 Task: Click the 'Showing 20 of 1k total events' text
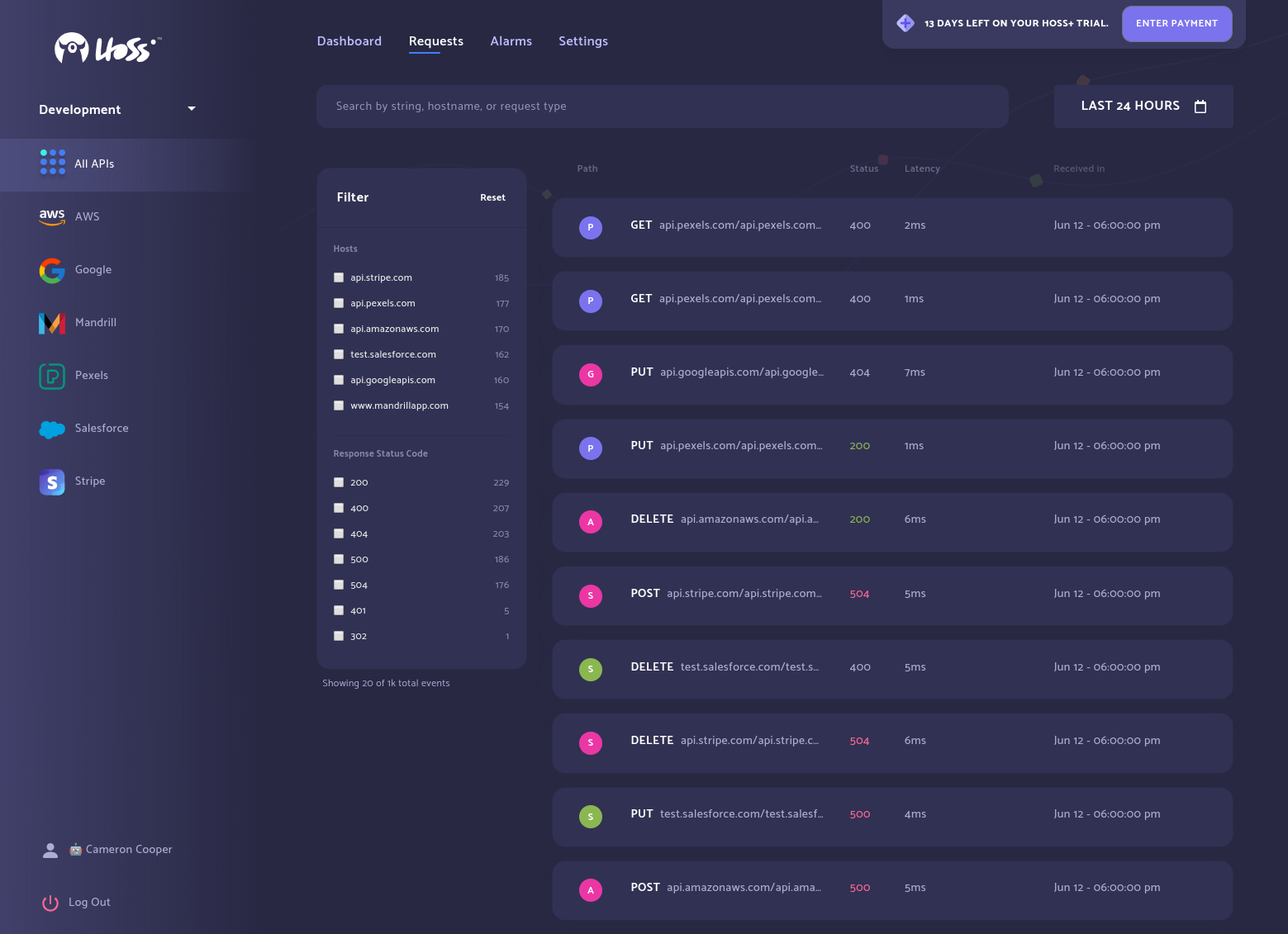(x=386, y=683)
